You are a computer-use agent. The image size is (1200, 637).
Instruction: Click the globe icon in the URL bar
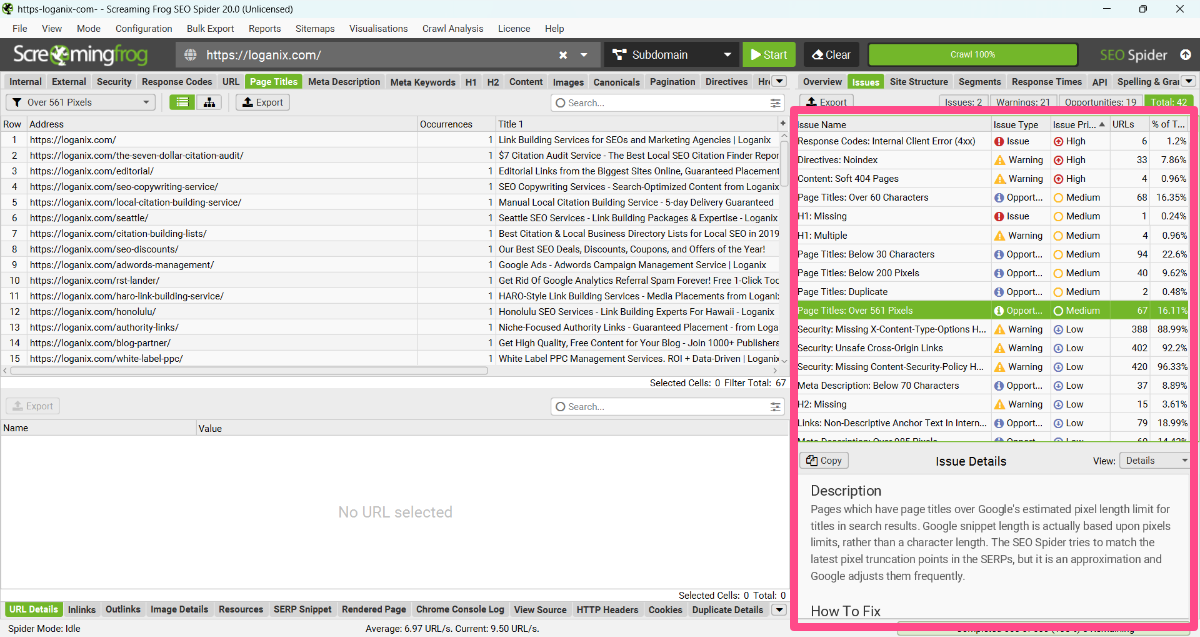pyautogui.click(x=190, y=55)
